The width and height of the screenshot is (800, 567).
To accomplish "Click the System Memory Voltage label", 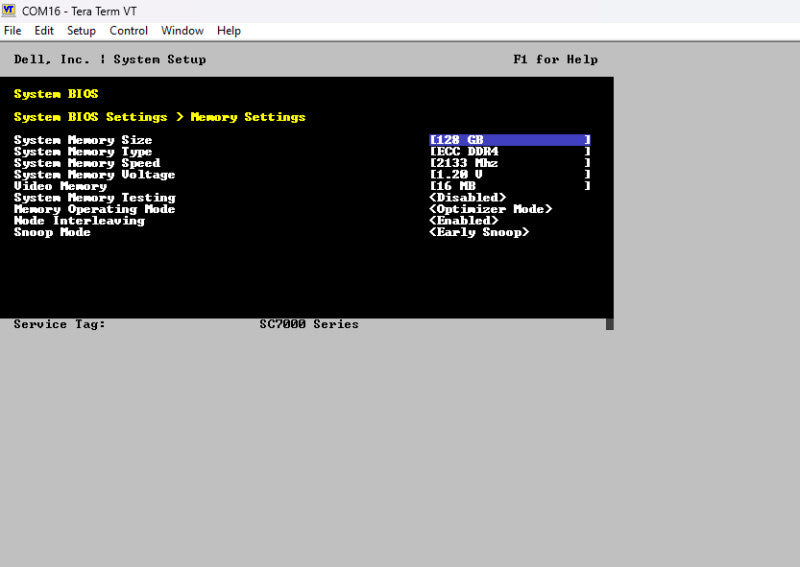I will [x=94, y=175].
